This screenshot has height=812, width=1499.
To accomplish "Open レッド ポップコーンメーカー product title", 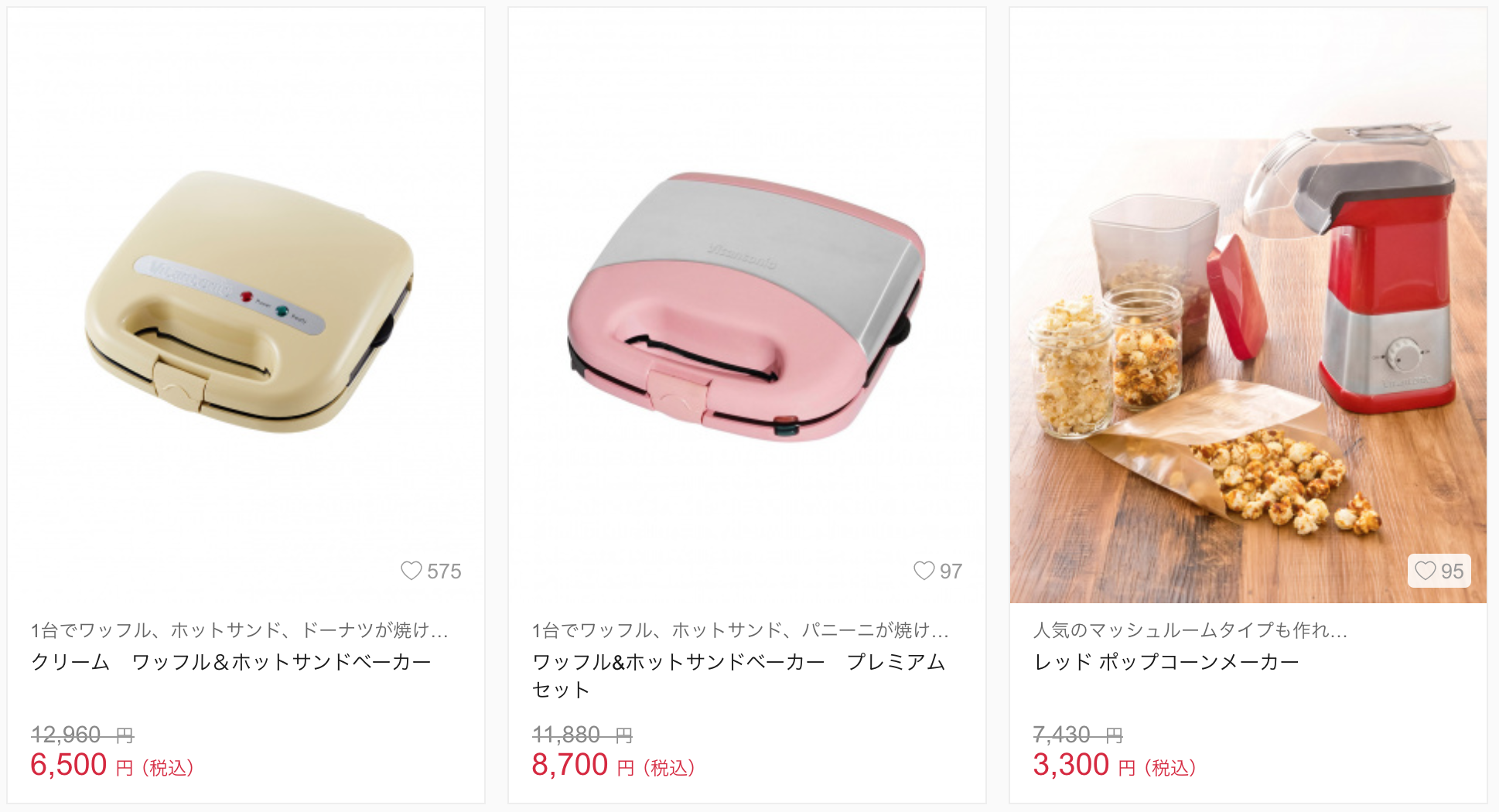I will (x=1166, y=662).
